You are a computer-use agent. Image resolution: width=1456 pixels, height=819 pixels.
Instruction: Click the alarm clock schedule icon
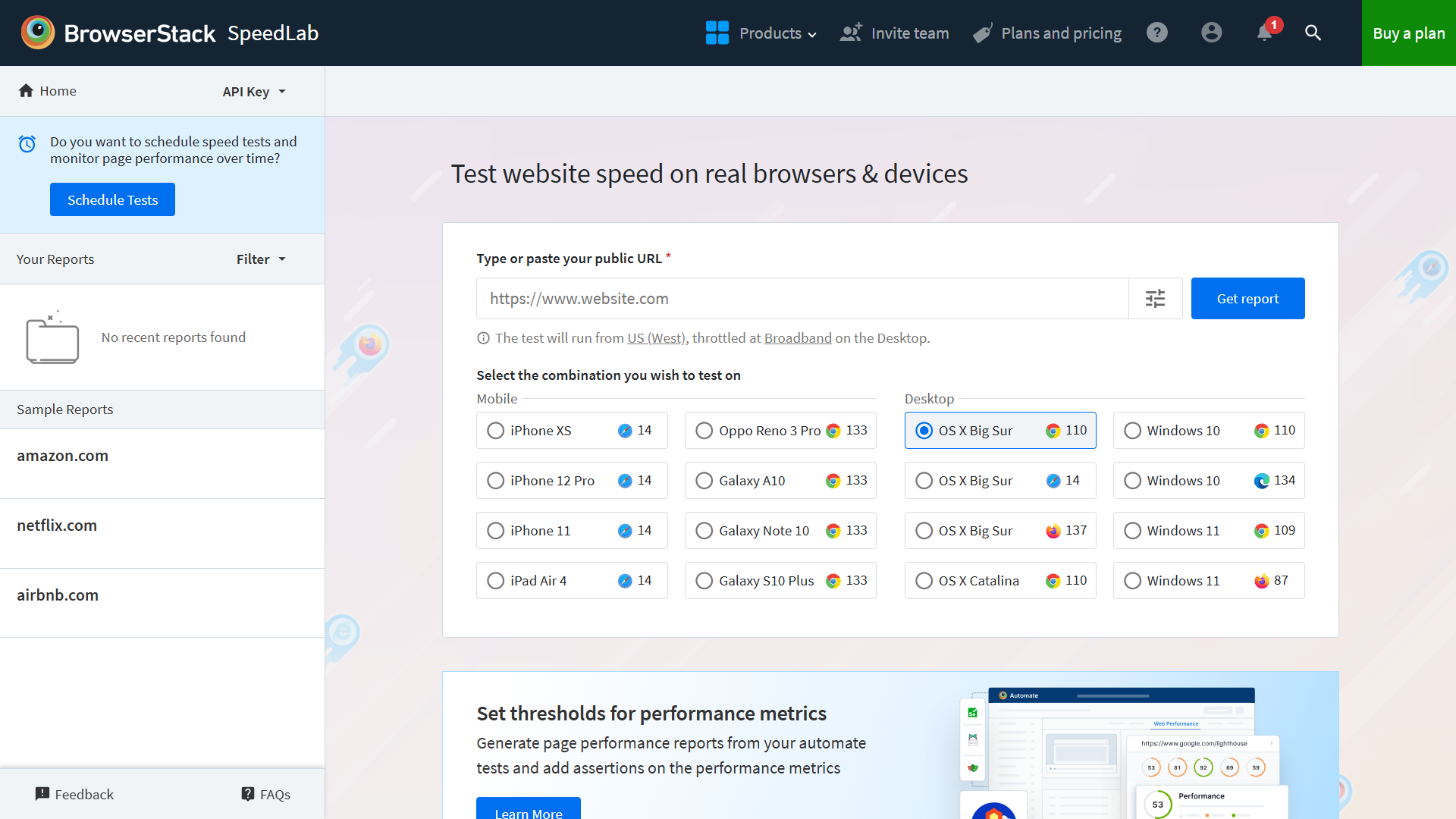tap(27, 144)
